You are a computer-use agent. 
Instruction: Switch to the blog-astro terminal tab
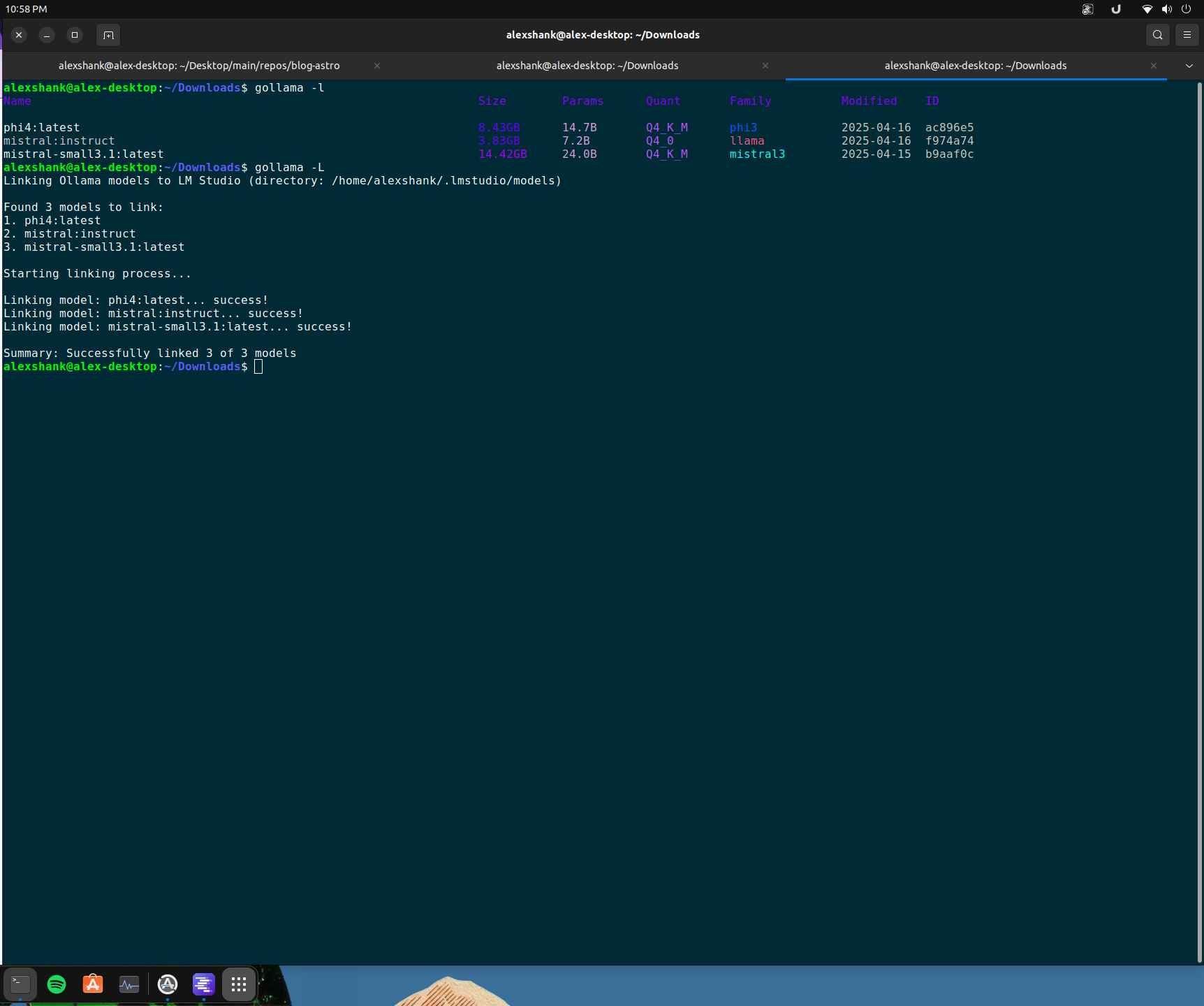[199, 65]
